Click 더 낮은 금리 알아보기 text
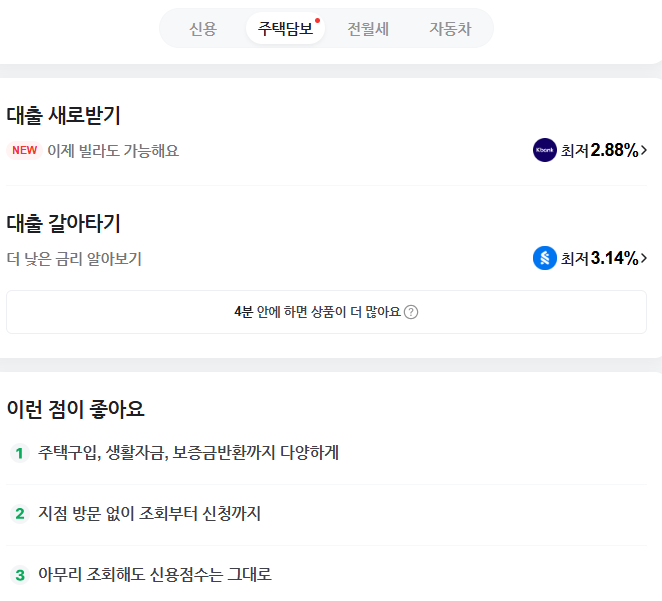Viewport: 662px width, 601px height. pos(74,259)
